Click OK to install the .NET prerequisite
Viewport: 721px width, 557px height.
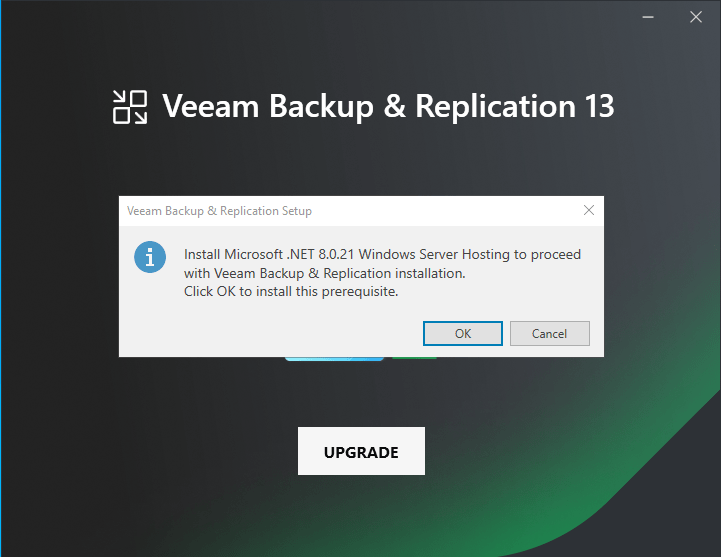(462, 333)
